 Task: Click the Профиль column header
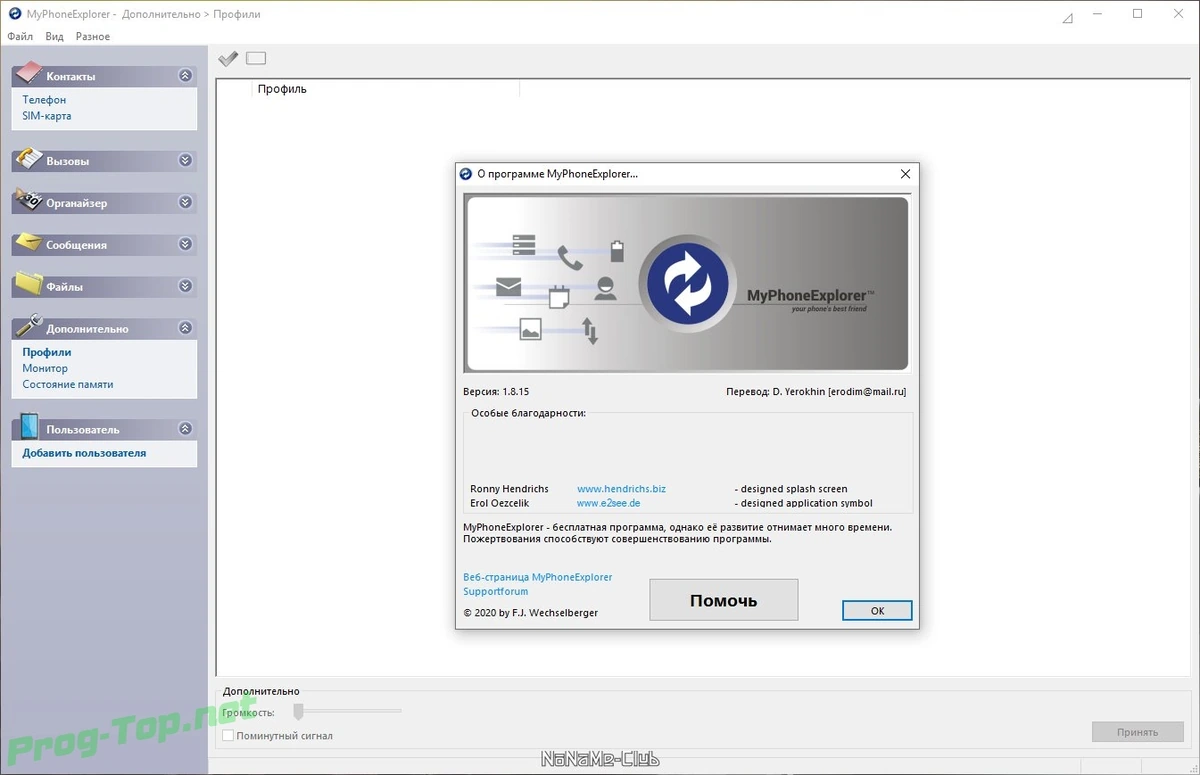(x=385, y=89)
